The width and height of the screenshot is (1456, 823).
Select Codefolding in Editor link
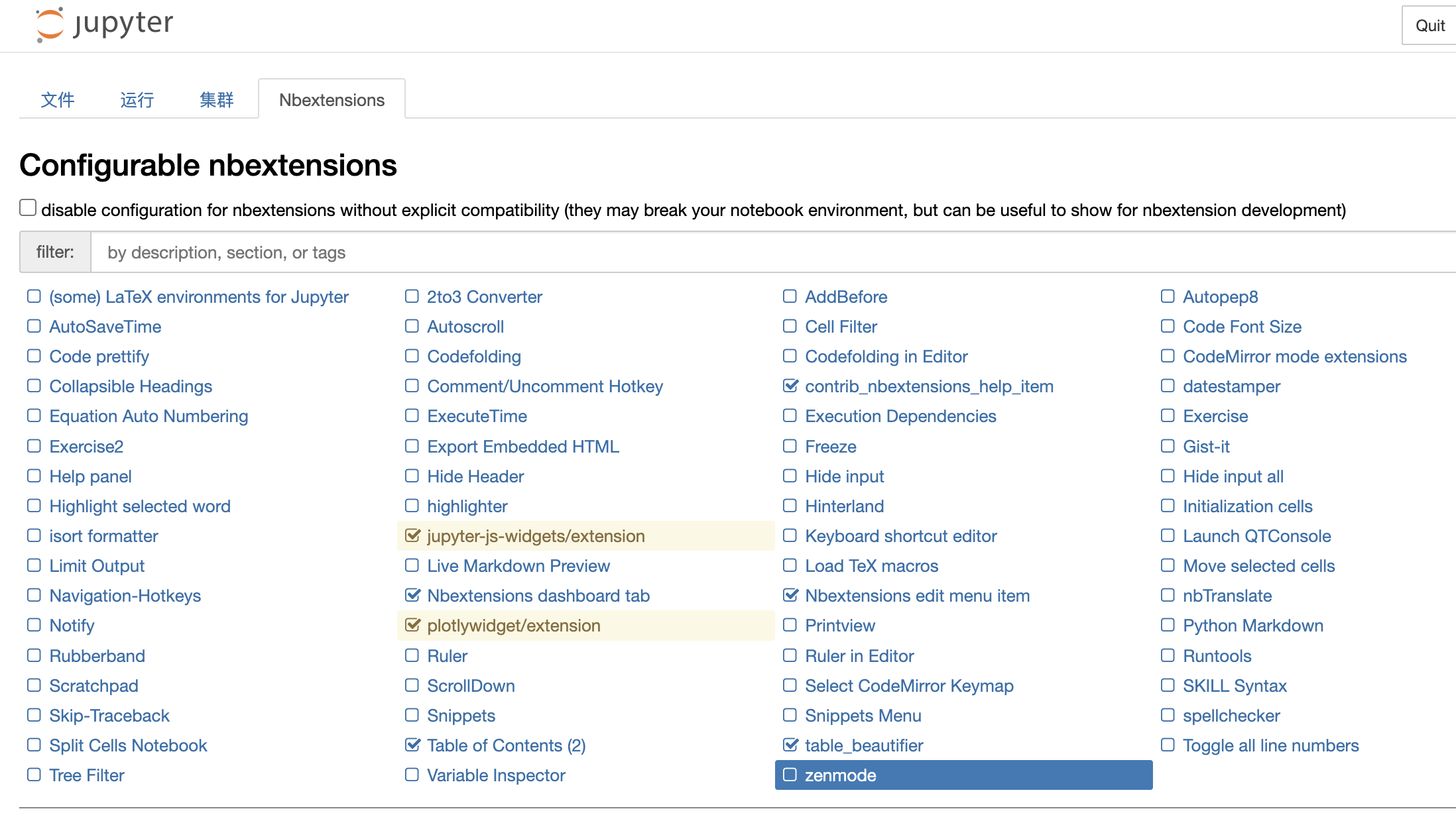click(x=886, y=357)
